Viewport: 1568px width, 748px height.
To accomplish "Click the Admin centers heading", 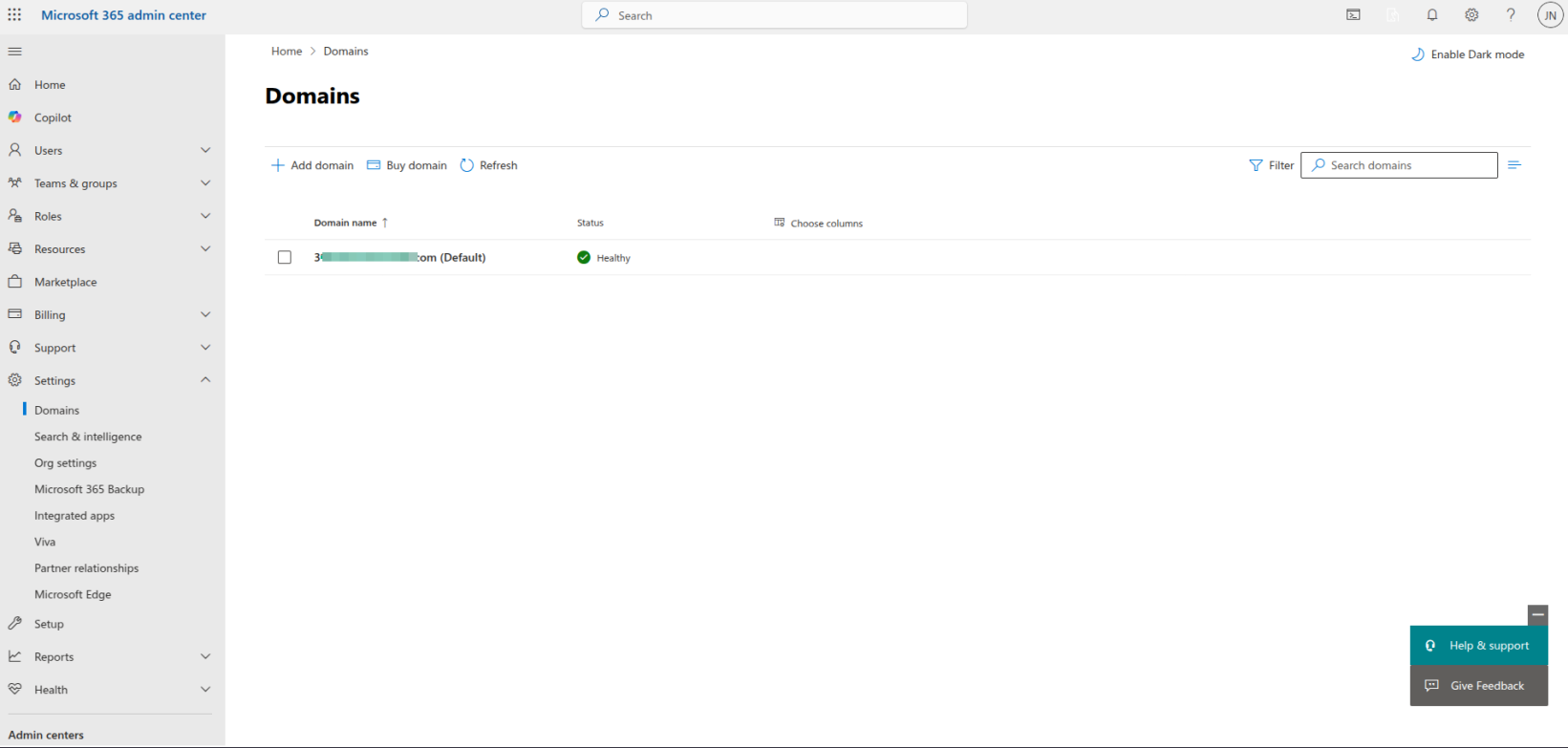I will pos(46,735).
